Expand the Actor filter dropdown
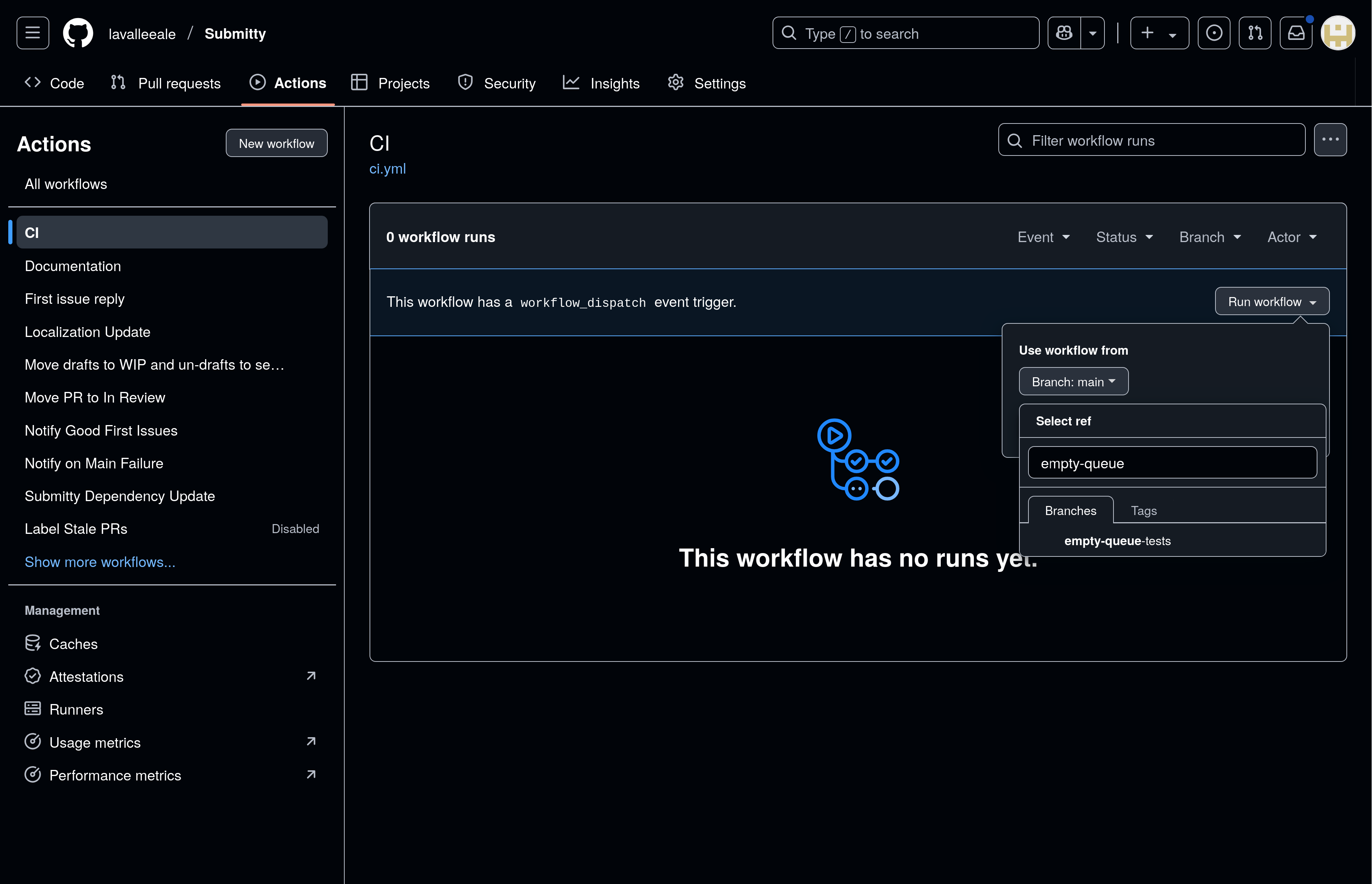This screenshot has width=1372, height=884. coord(1292,237)
